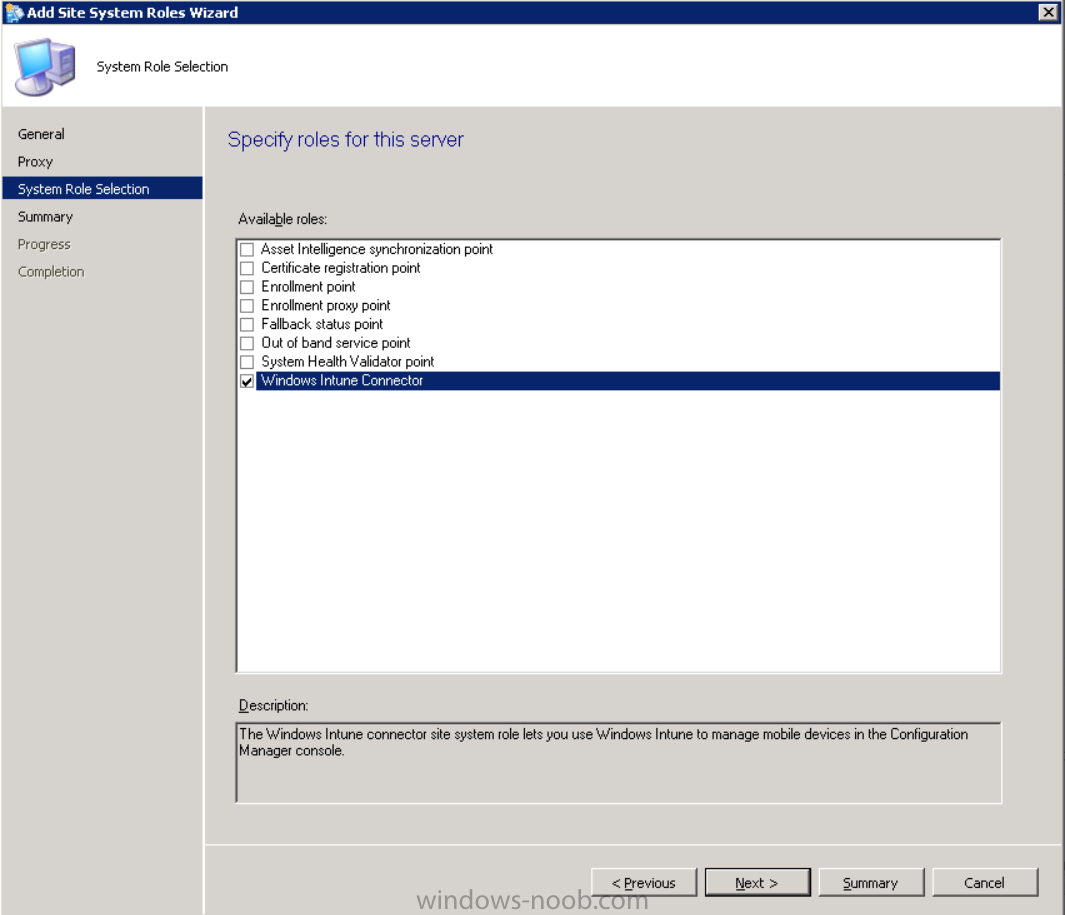Select System Health Validator point label
The height and width of the screenshot is (915, 1065).
coord(348,362)
